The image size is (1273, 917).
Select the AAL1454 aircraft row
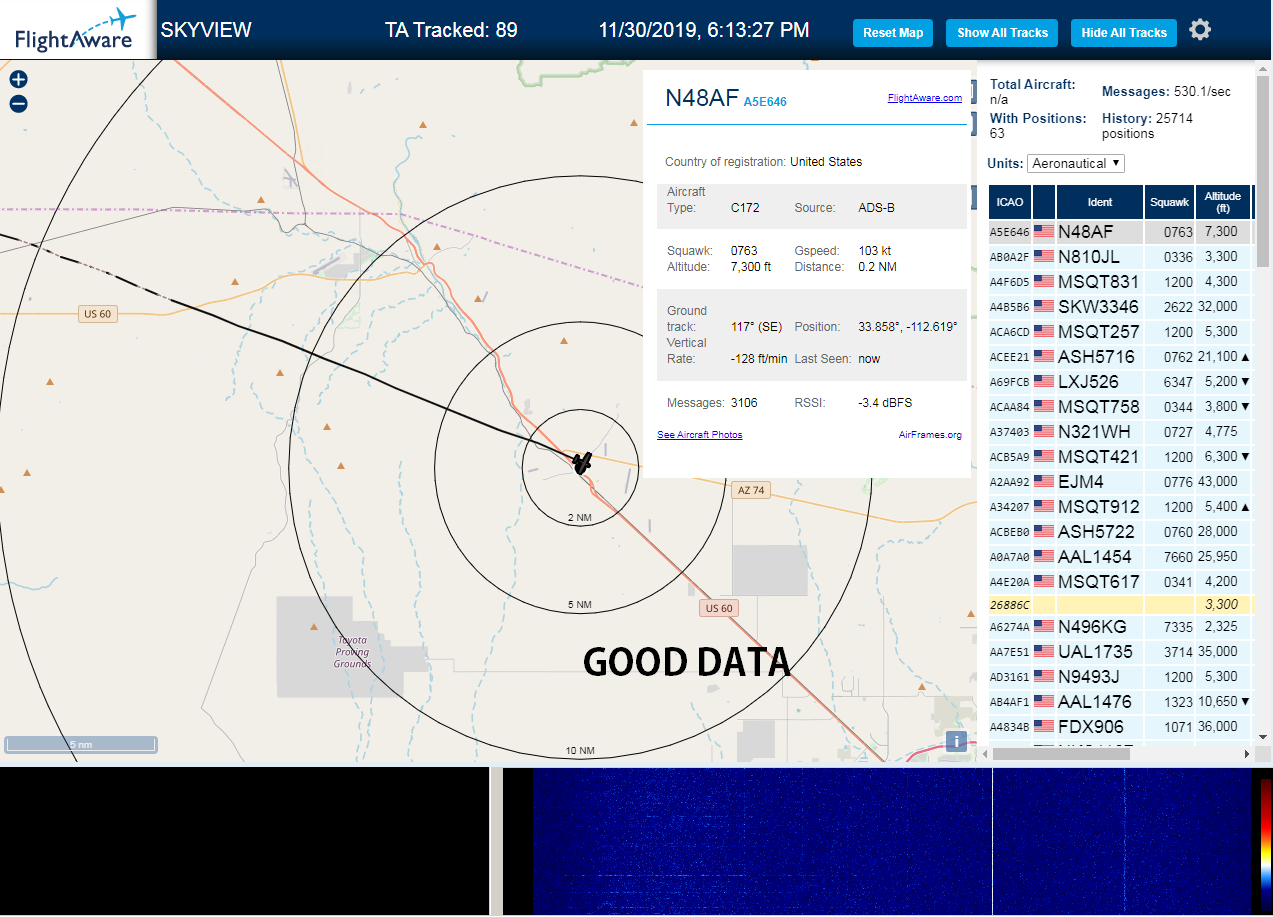click(1120, 557)
